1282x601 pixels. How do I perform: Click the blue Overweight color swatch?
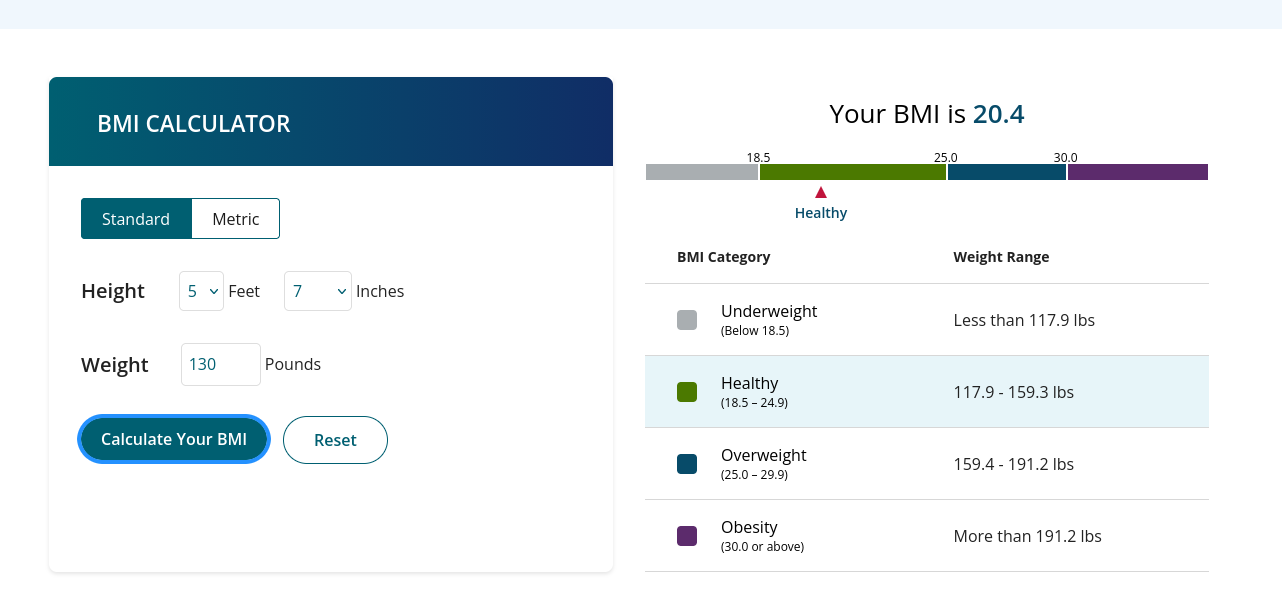point(687,464)
